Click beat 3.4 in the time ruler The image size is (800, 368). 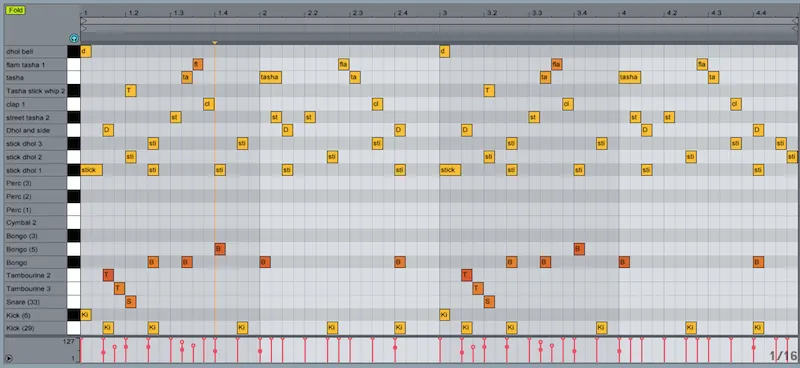582,12
